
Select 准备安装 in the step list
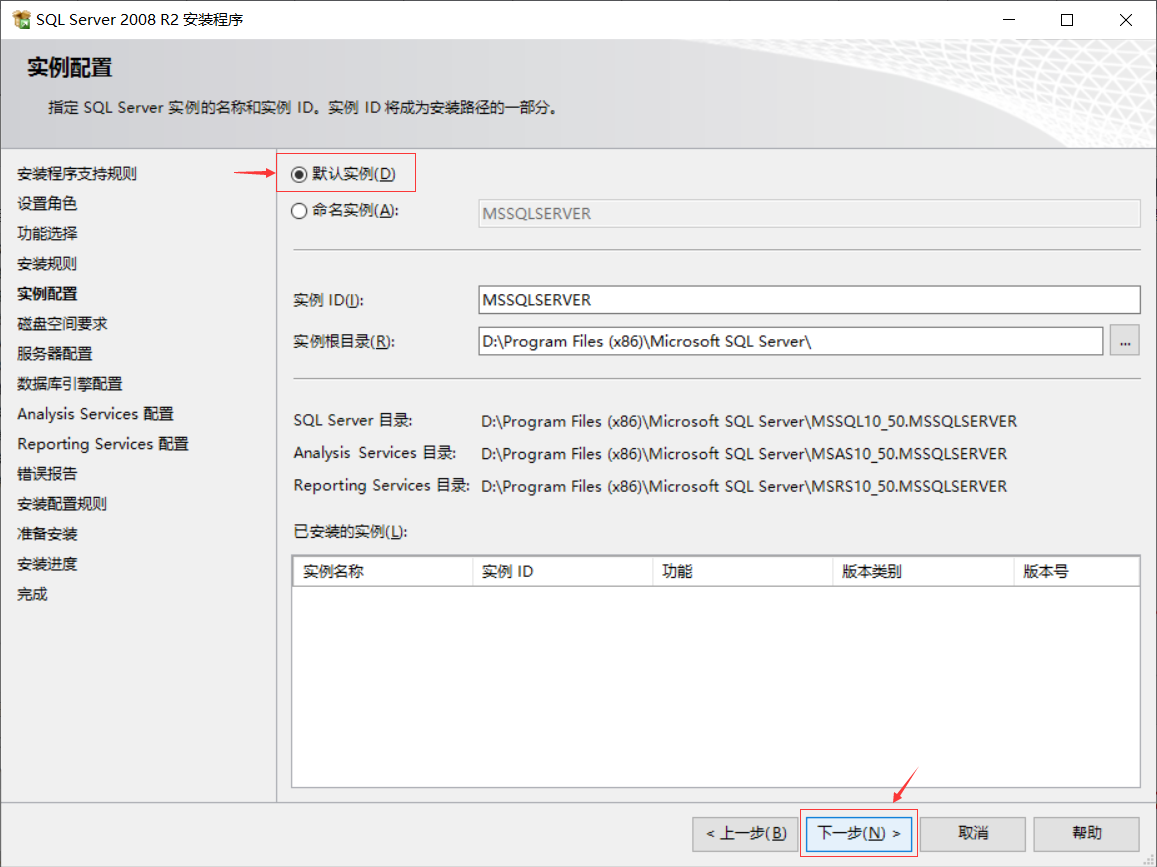click(47, 534)
